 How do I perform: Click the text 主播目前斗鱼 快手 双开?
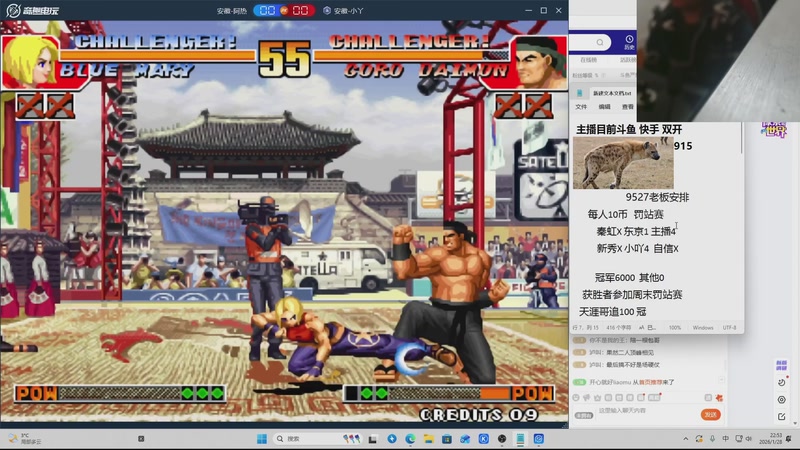629,130
